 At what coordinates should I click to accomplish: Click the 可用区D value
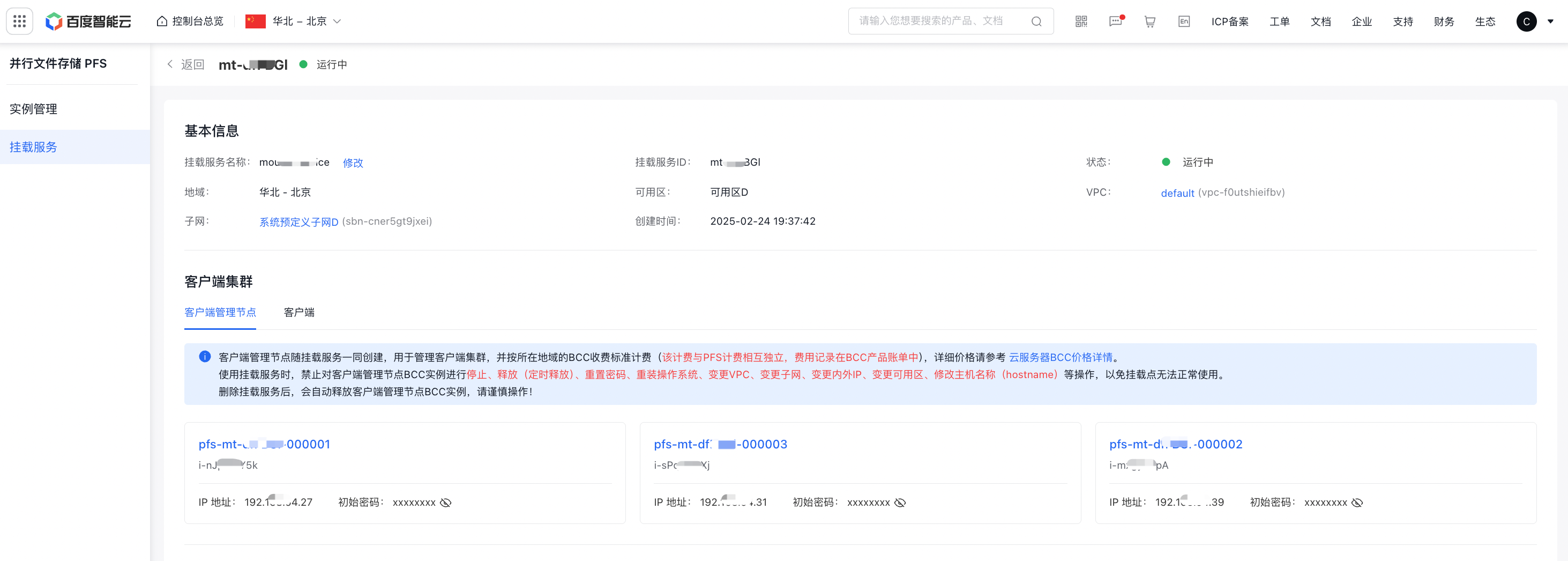tap(729, 192)
